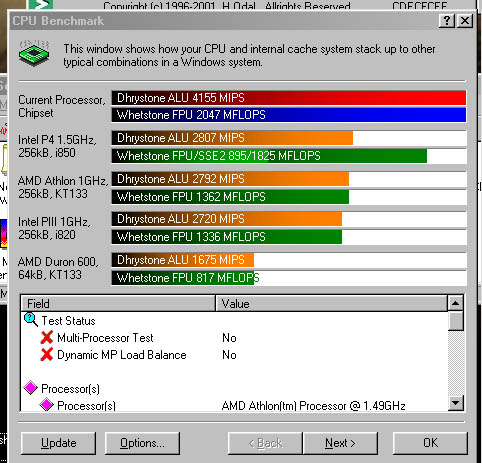
Task: Click red X icon beside Multi-Processor Test
Action: [x=47, y=337]
